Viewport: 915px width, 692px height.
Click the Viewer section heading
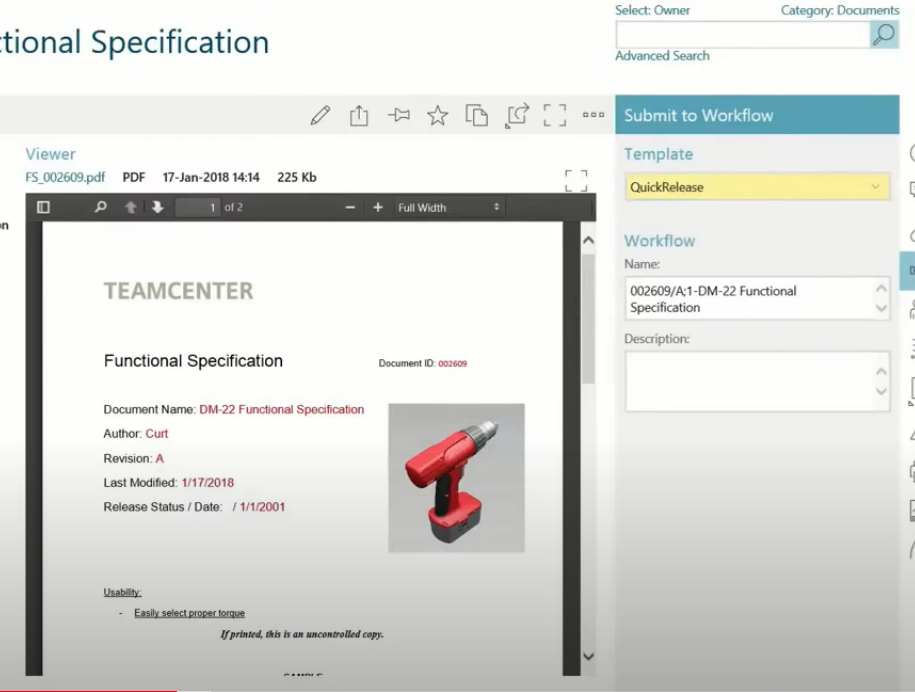pos(50,154)
